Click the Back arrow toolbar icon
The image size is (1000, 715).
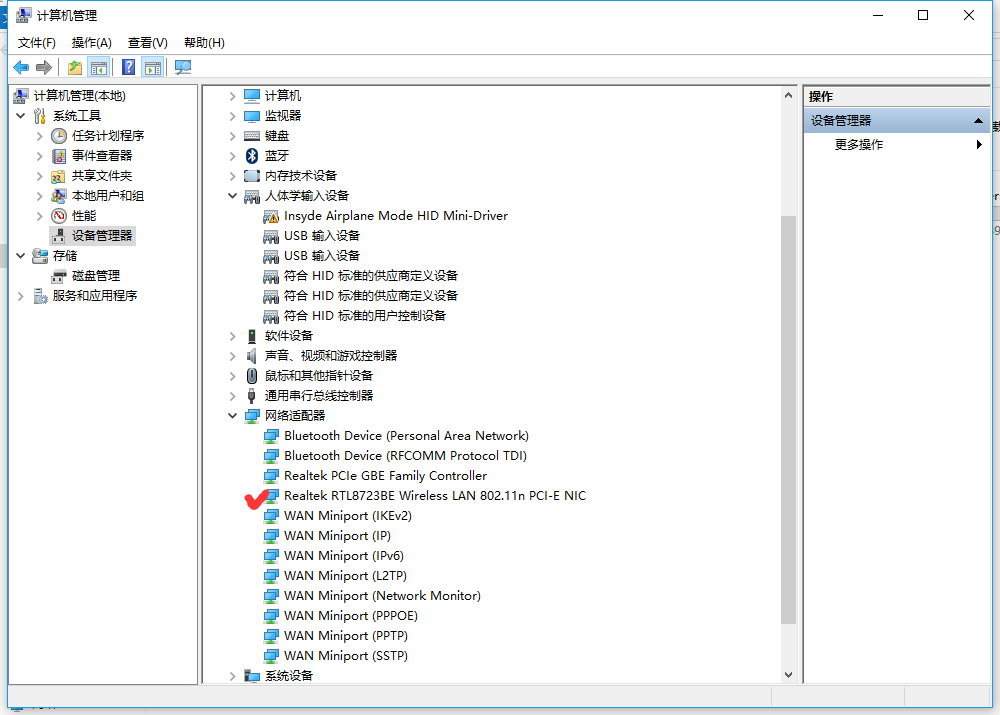click(x=21, y=67)
